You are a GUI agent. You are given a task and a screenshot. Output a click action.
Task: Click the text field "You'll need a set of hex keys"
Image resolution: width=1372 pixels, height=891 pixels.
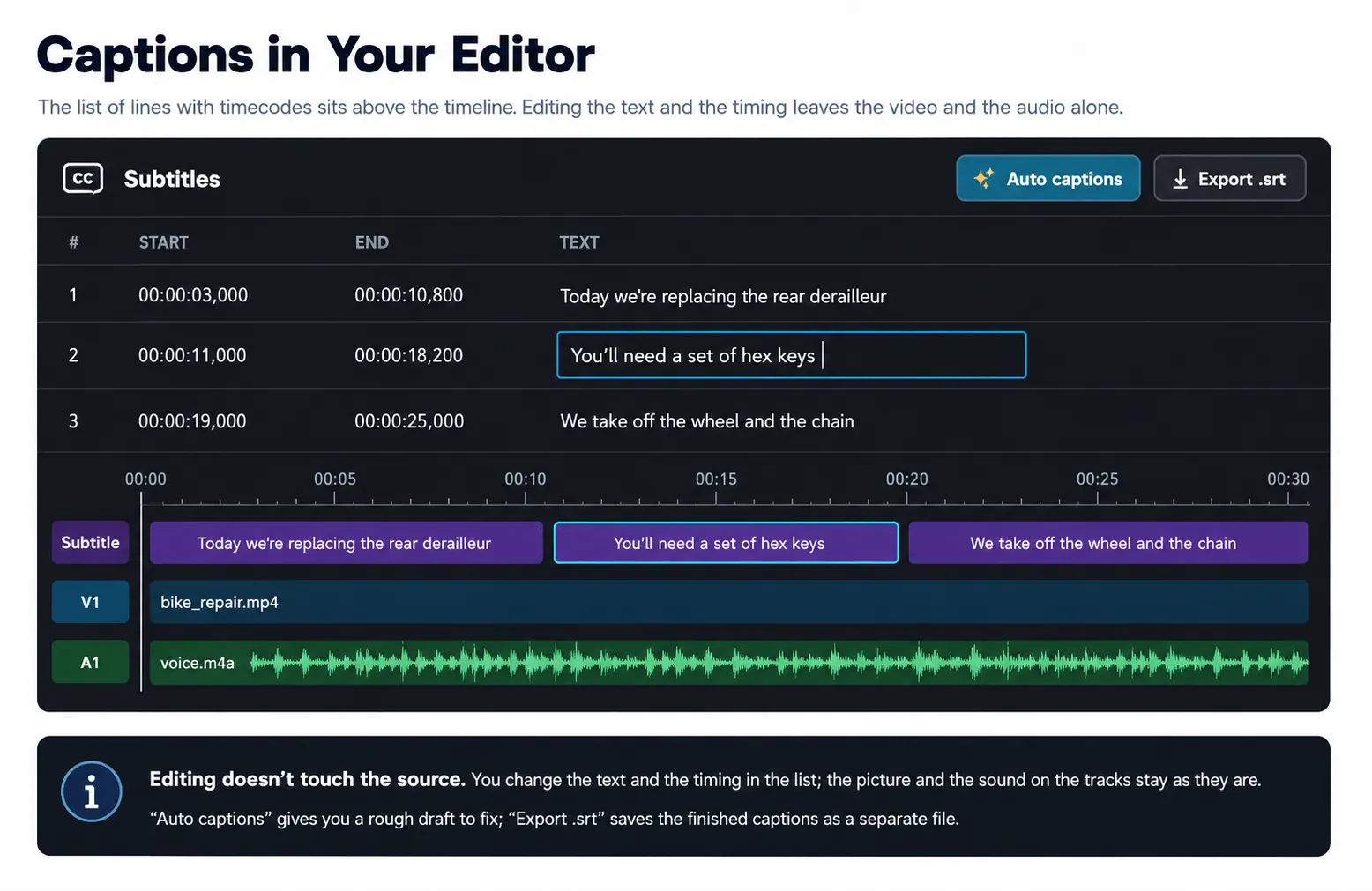[x=792, y=355]
